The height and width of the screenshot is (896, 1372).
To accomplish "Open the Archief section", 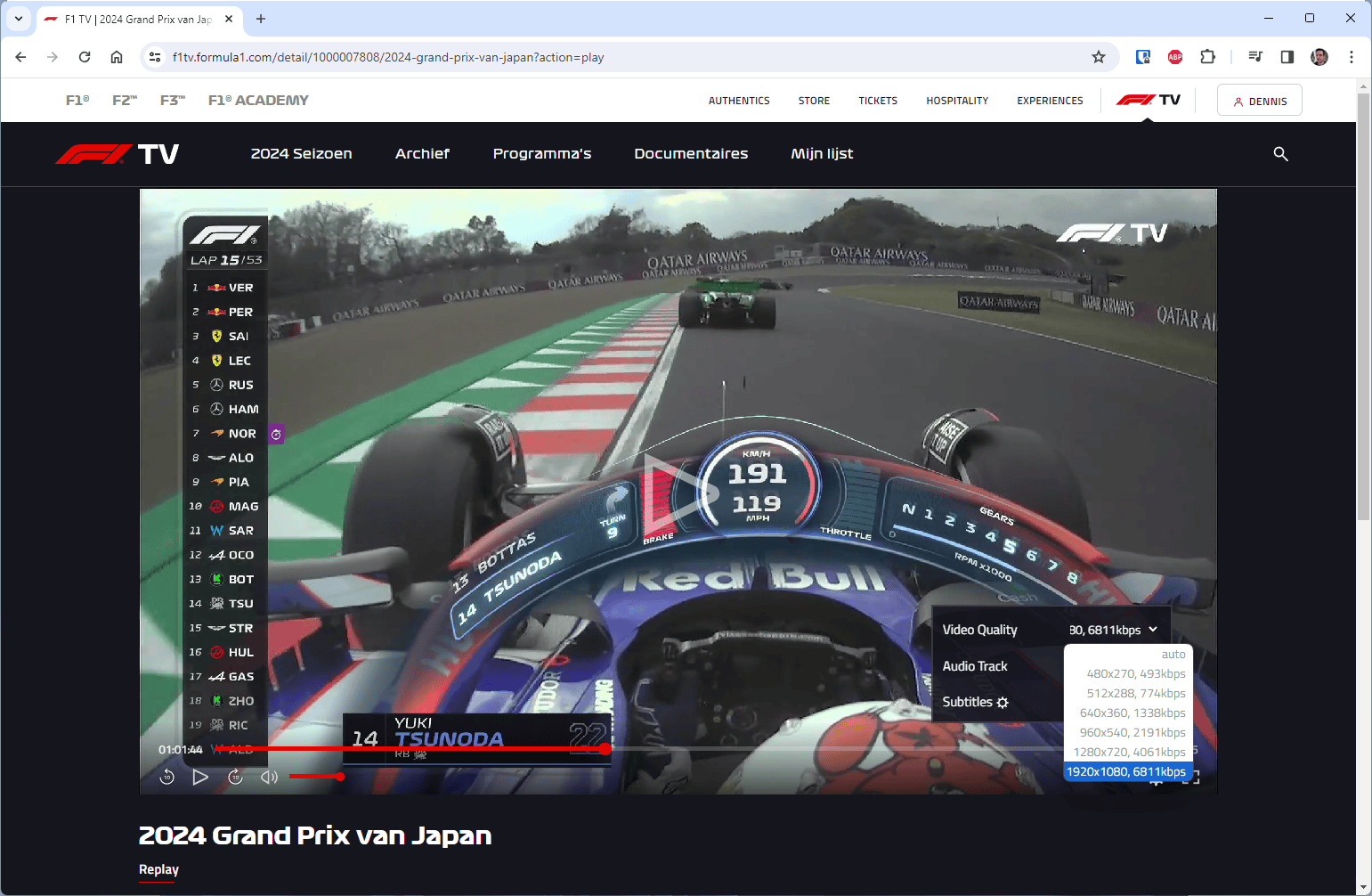I will click(x=422, y=154).
